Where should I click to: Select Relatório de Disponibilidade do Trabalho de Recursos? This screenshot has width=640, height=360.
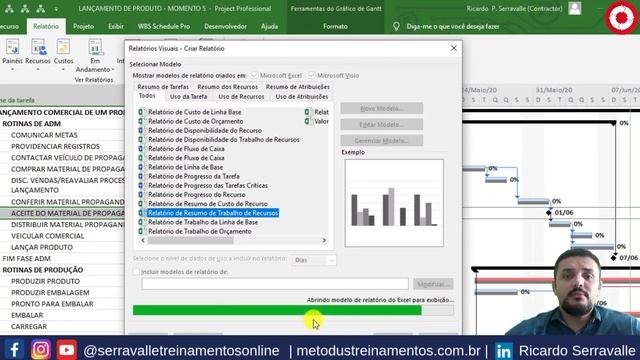coord(224,140)
